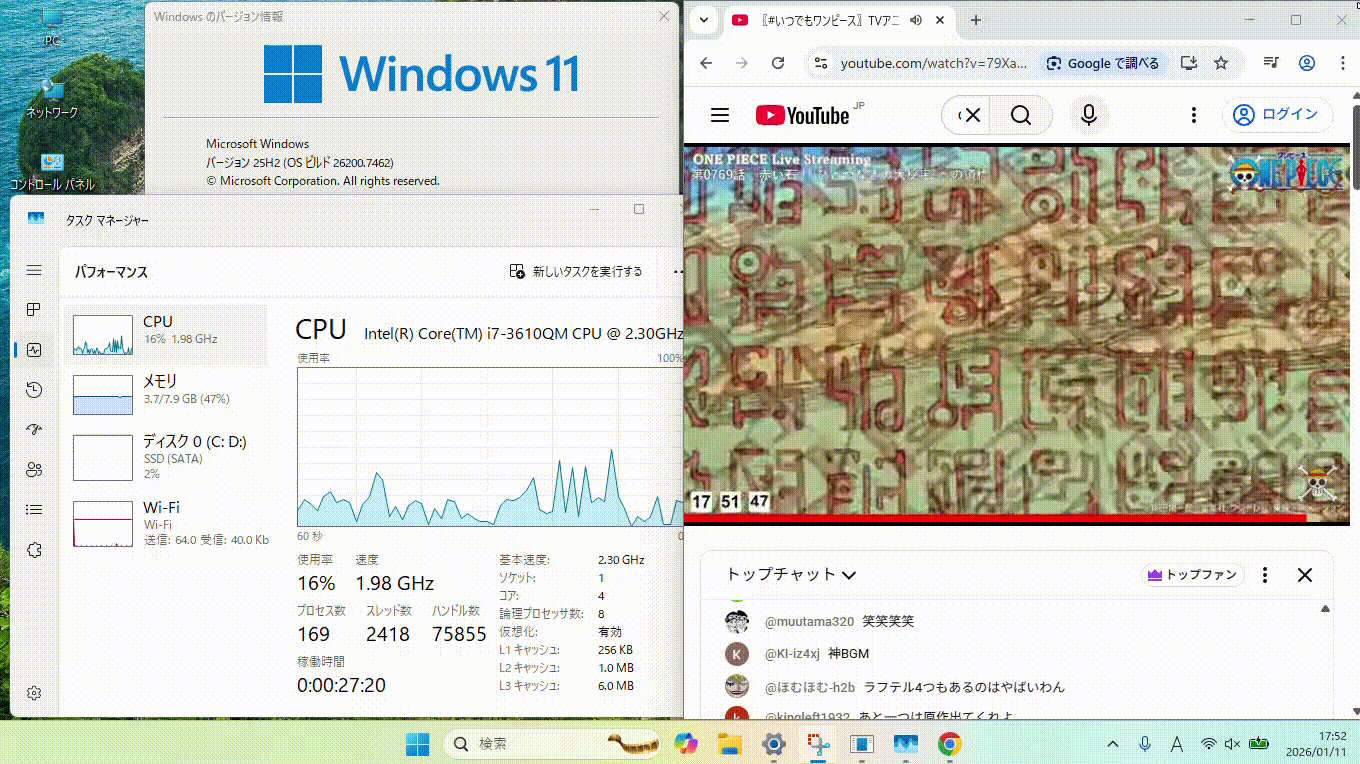
Task: Open Processes view in Task Manager sidebar
Action: [x=33, y=310]
